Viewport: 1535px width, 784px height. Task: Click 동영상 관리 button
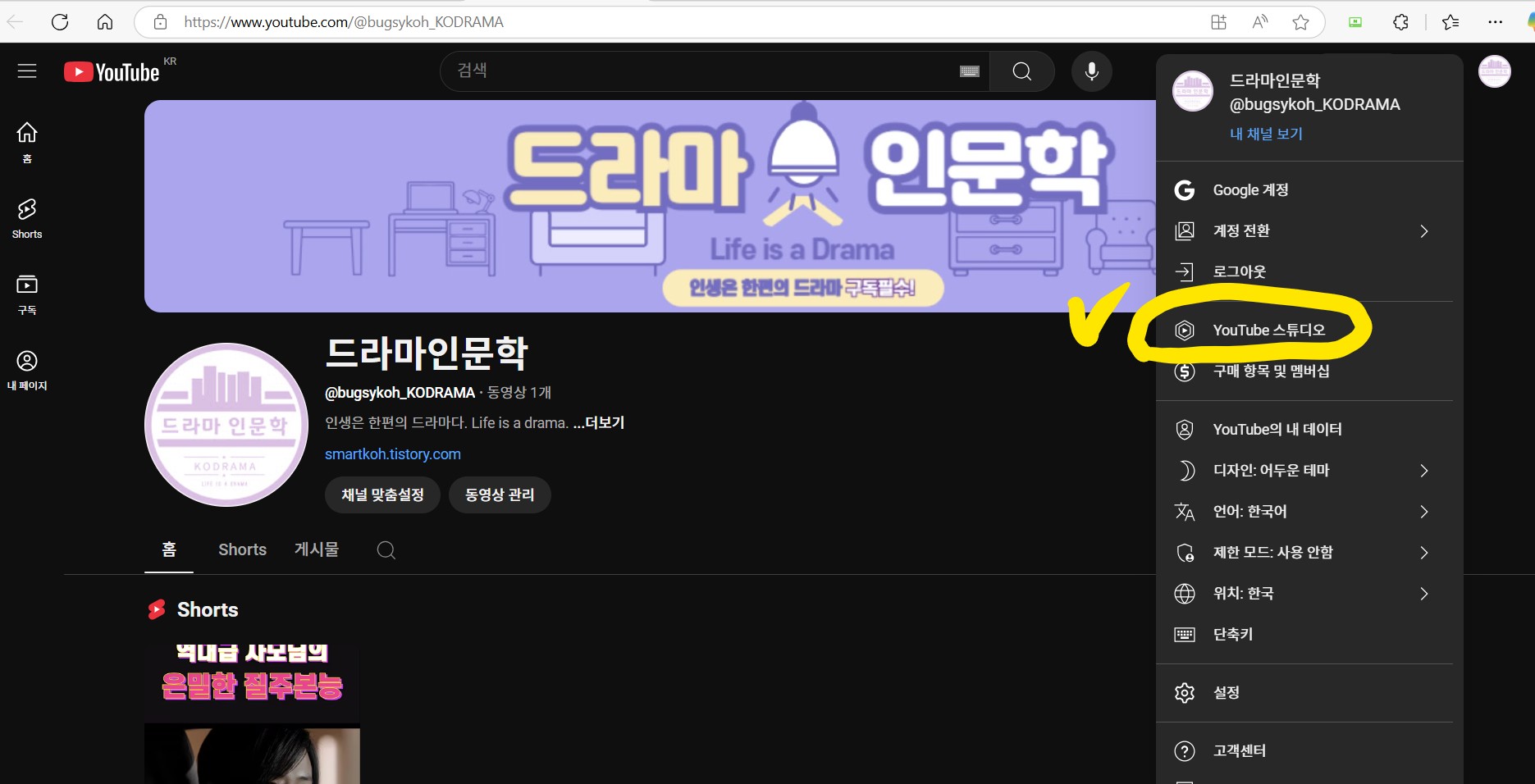[500, 495]
